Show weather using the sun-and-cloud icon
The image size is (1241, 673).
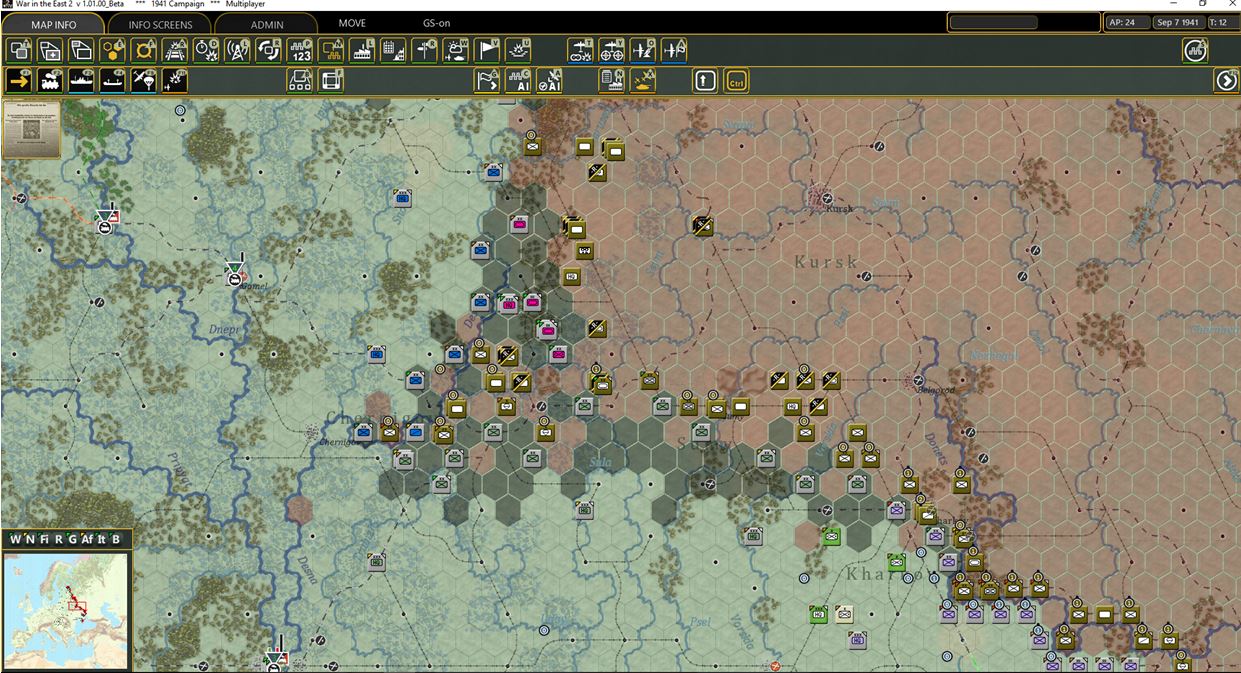[x=456, y=50]
